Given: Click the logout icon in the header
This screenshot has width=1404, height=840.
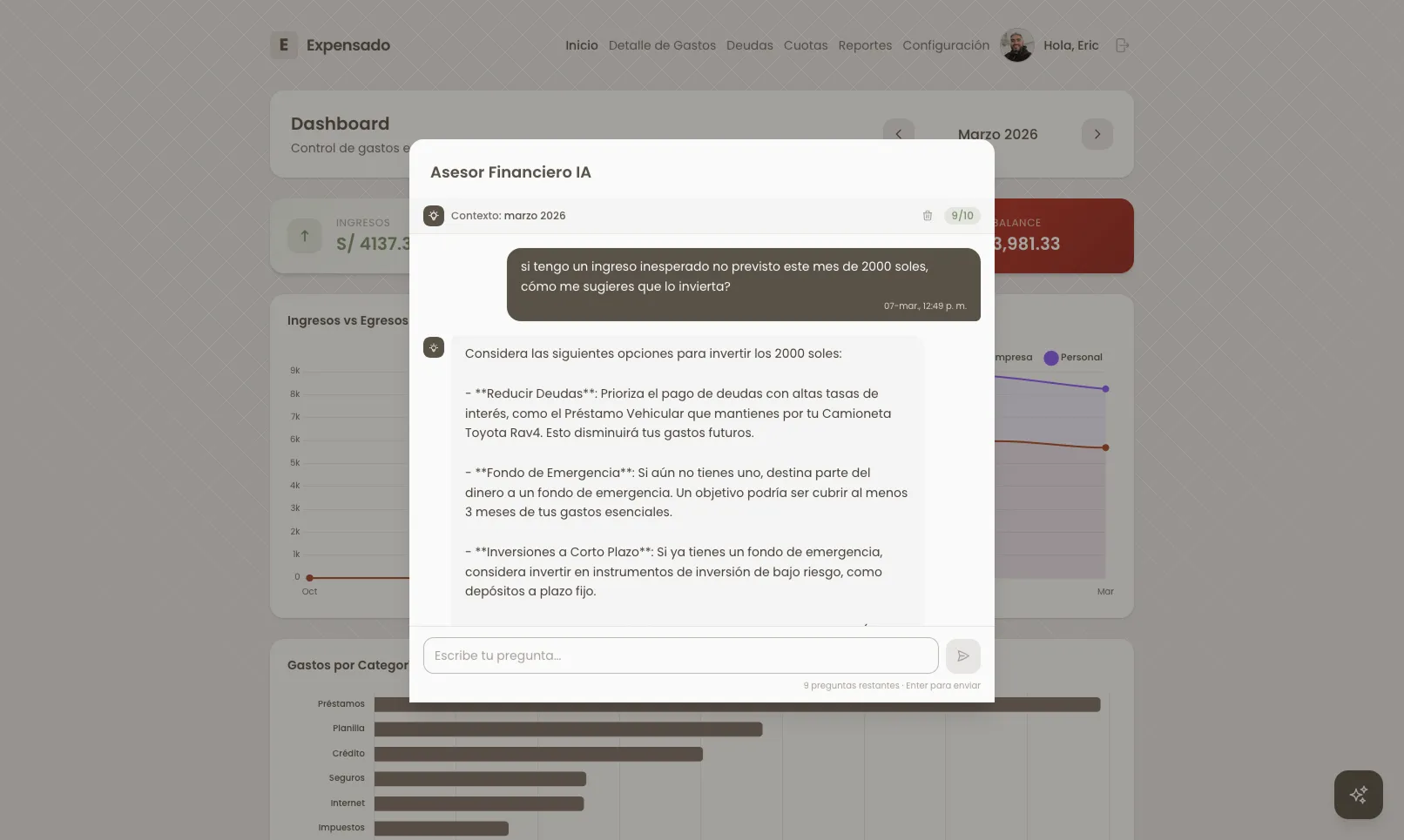Looking at the screenshot, I should [x=1123, y=44].
